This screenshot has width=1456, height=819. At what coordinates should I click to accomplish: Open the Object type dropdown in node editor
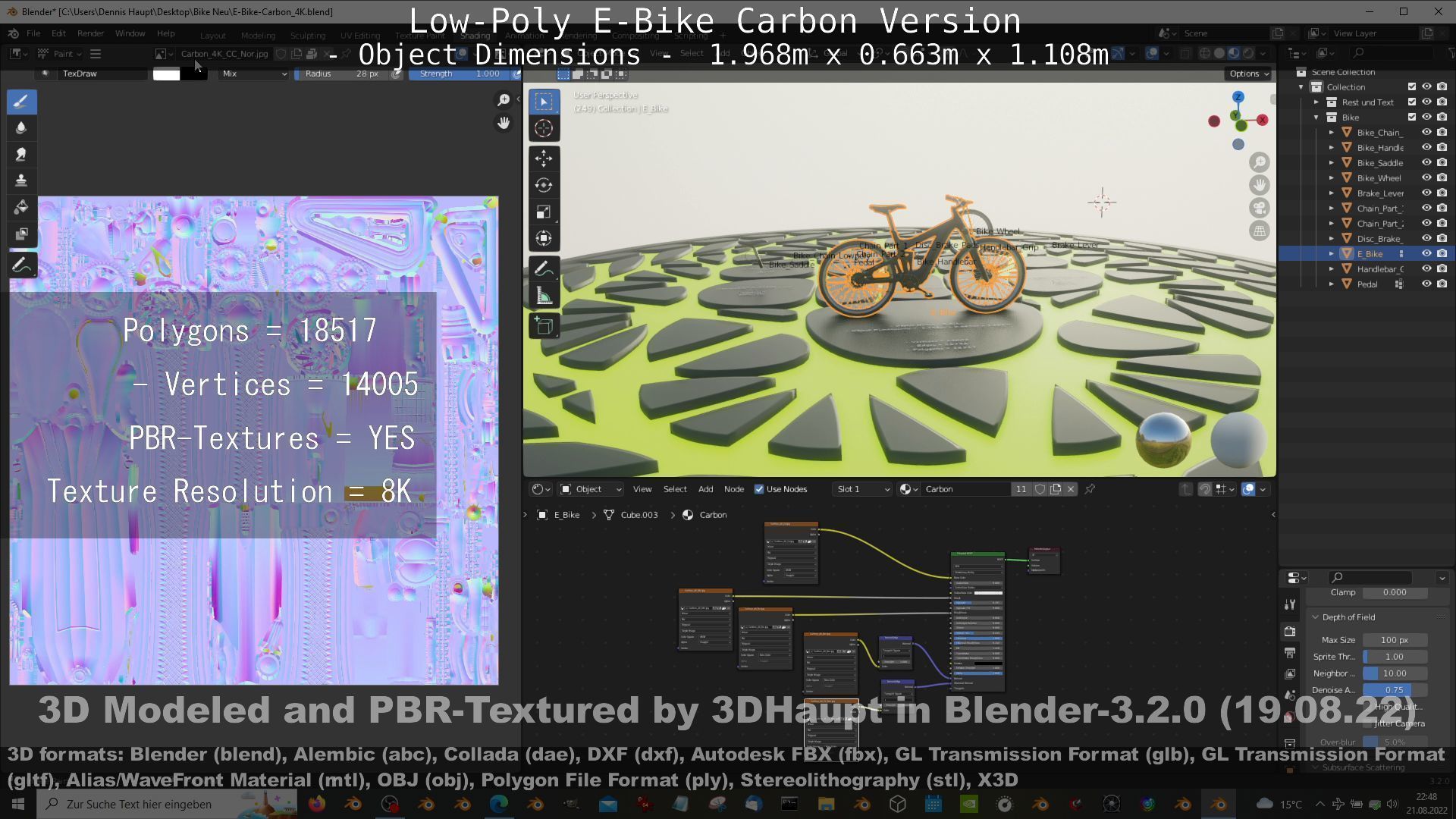point(590,489)
